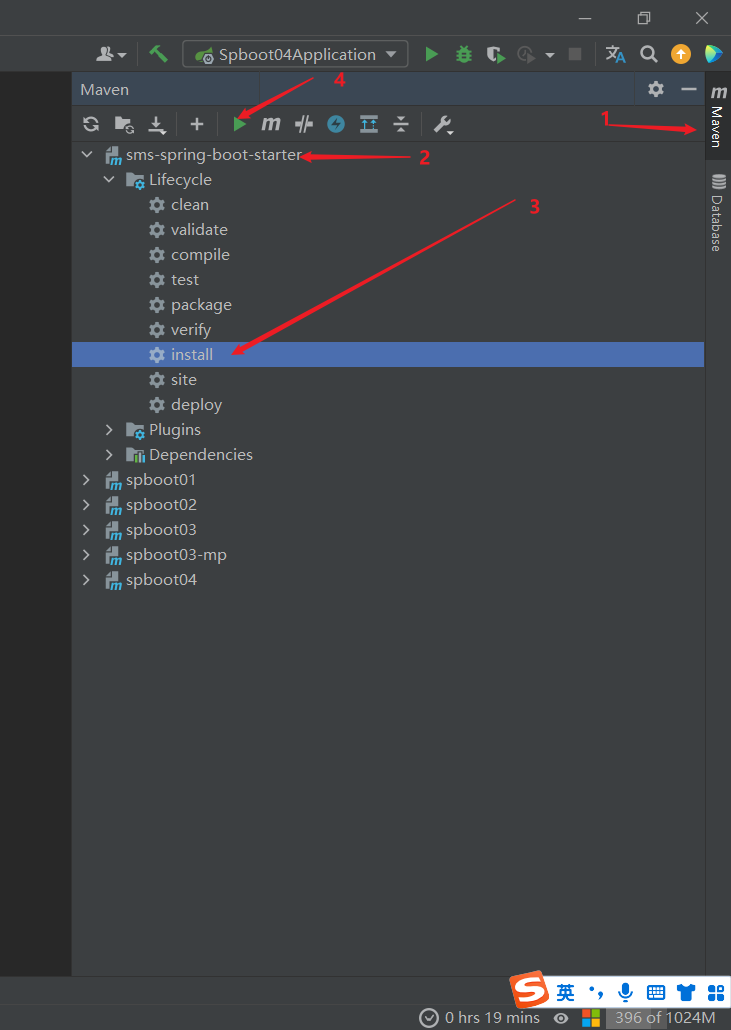Click Download Sources and Documentation icon
This screenshot has height=1030, width=731.
point(156,124)
